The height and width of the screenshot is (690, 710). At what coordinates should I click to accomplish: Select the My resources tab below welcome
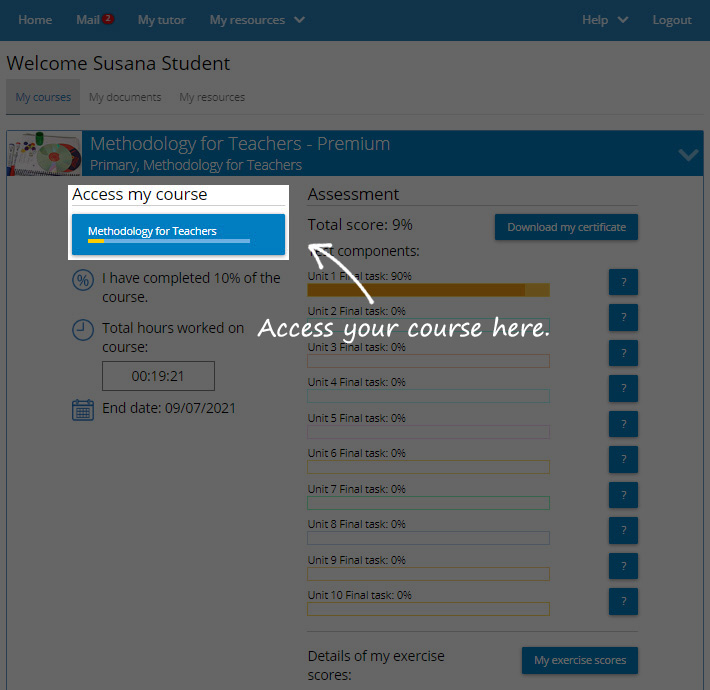pyautogui.click(x=212, y=97)
